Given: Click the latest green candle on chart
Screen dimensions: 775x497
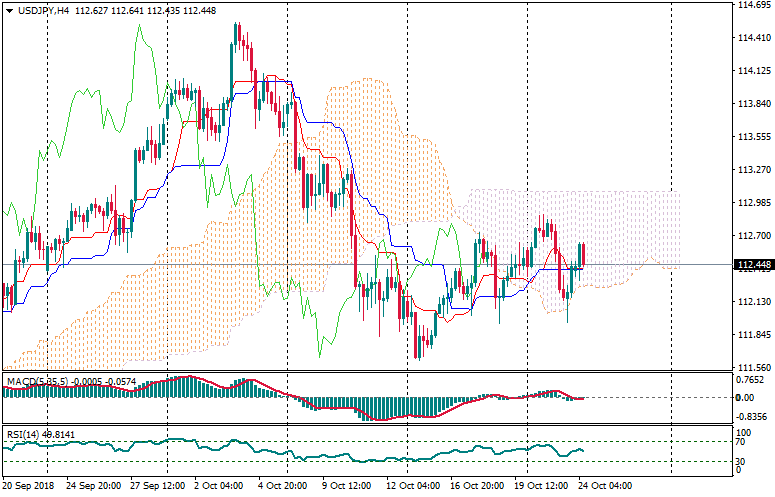Looking at the screenshot, I should 582,255.
